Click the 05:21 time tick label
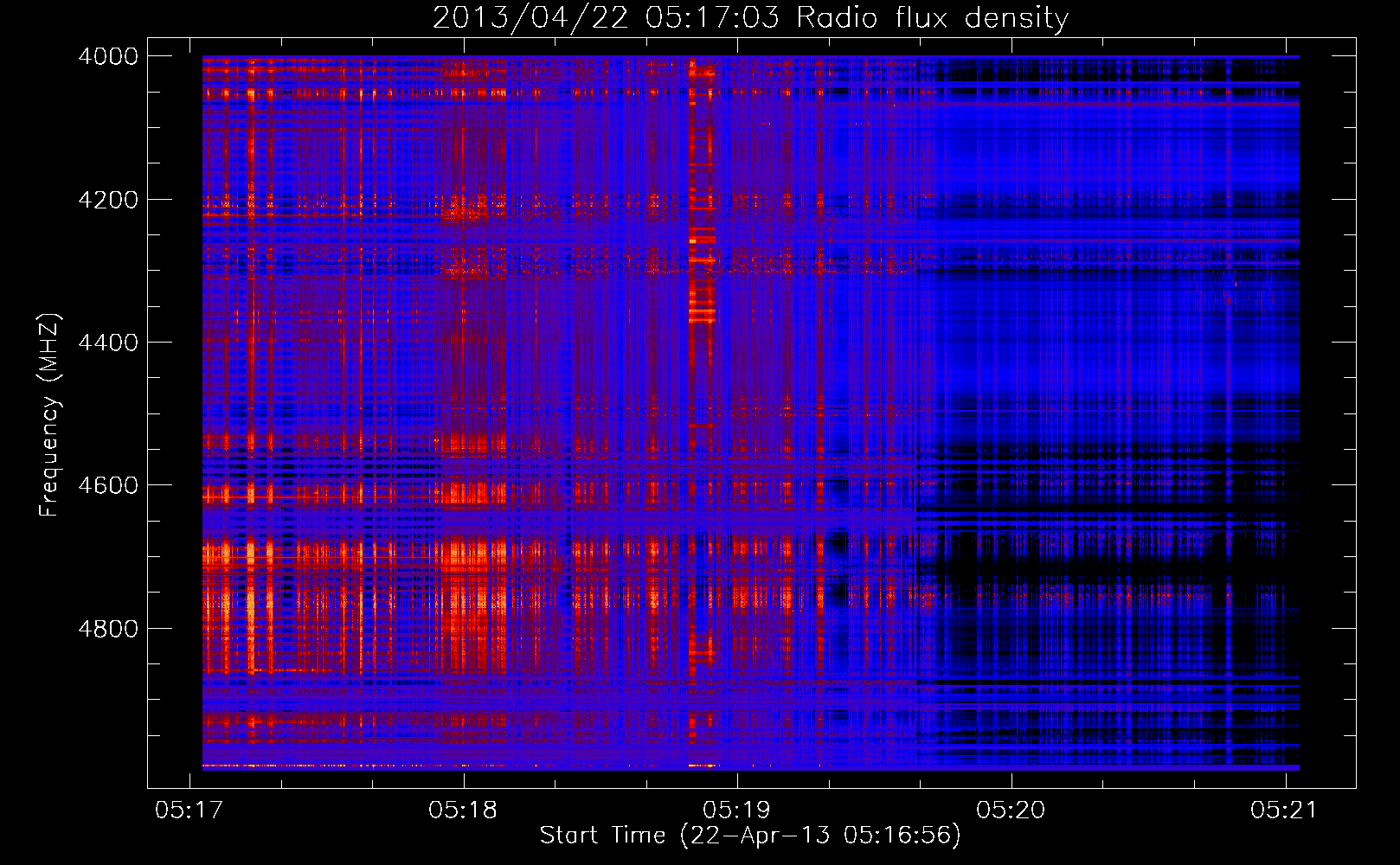Screen dimensions: 1400x865 click(x=1284, y=810)
